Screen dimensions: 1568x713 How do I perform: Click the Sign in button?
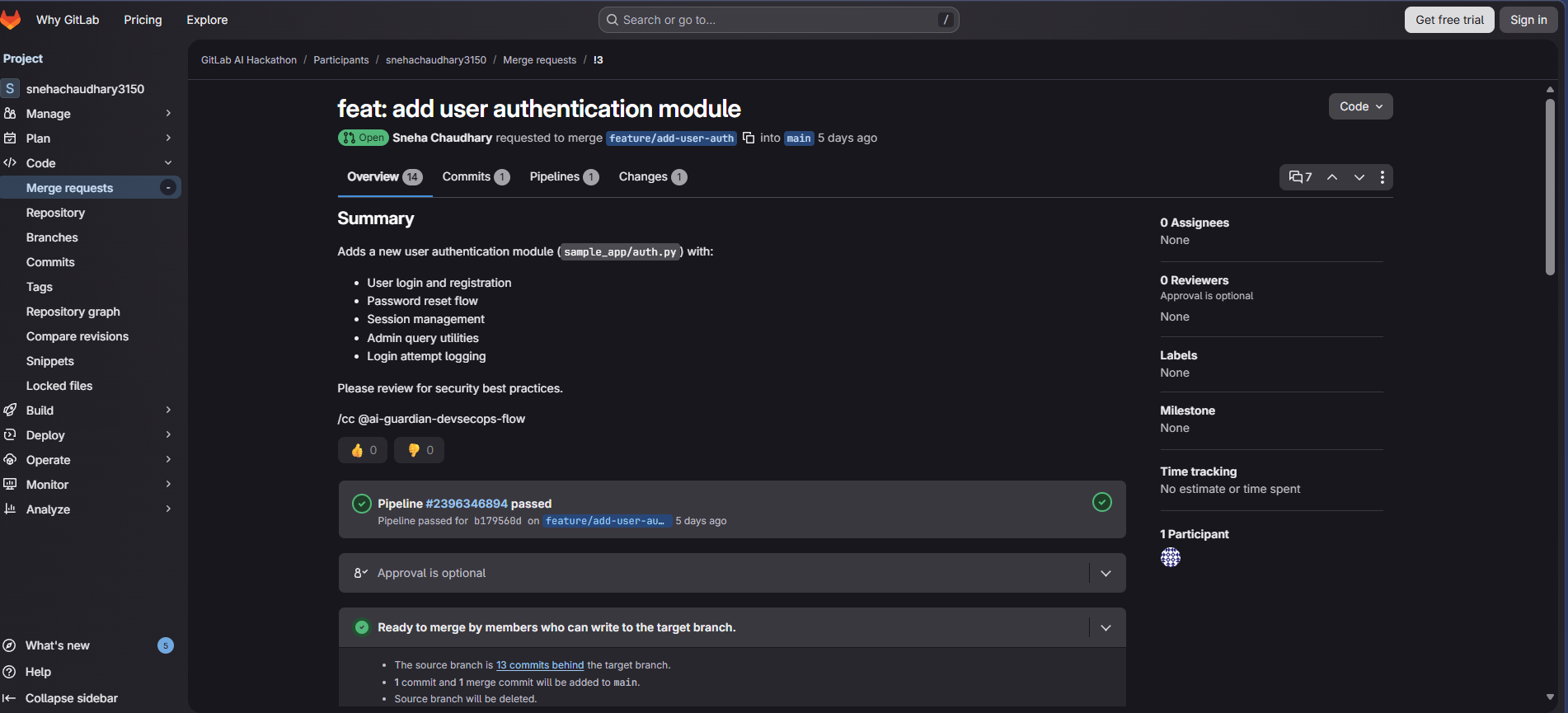point(1528,20)
